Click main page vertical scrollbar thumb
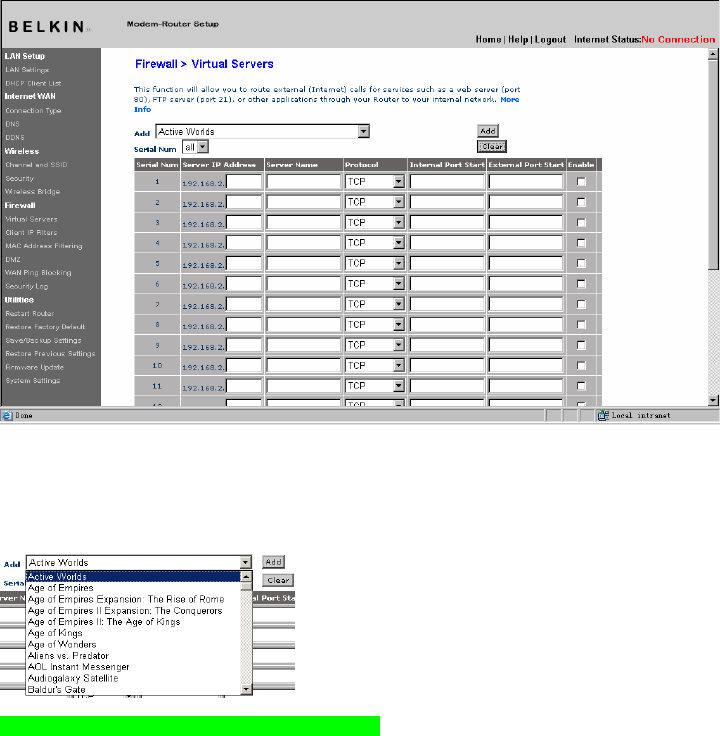 pos(713,164)
